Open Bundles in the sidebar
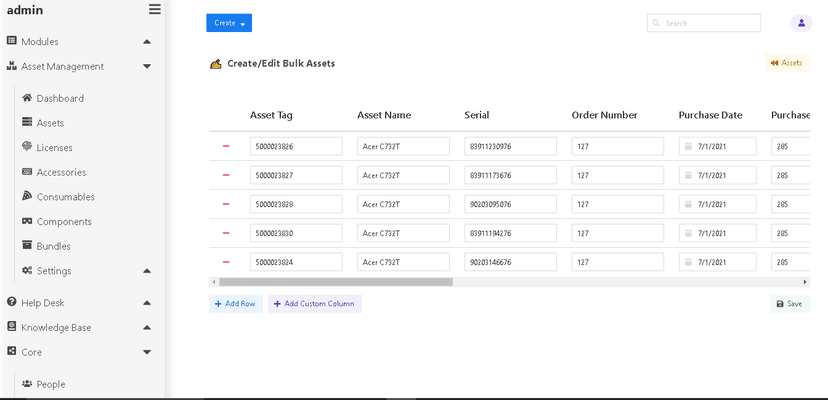Image resolution: width=828 pixels, height=400 pixels. (x=46, y=246)
